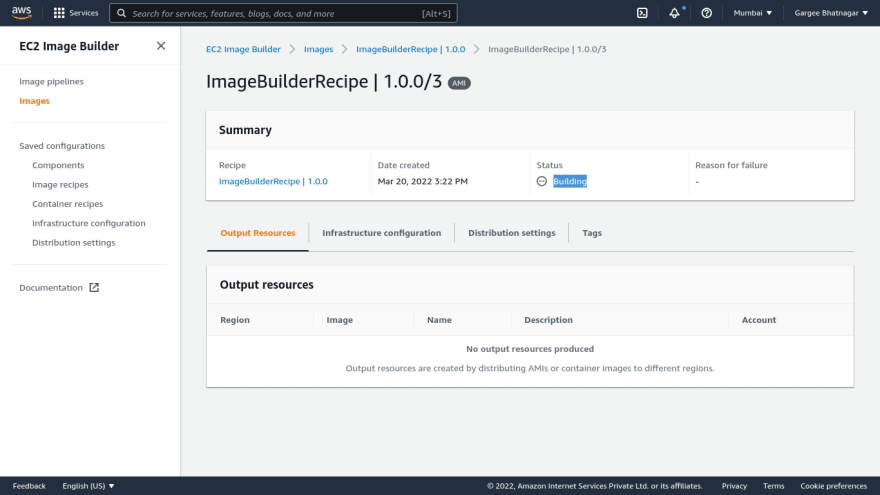Click the Region column header

(x=235, y=320)
